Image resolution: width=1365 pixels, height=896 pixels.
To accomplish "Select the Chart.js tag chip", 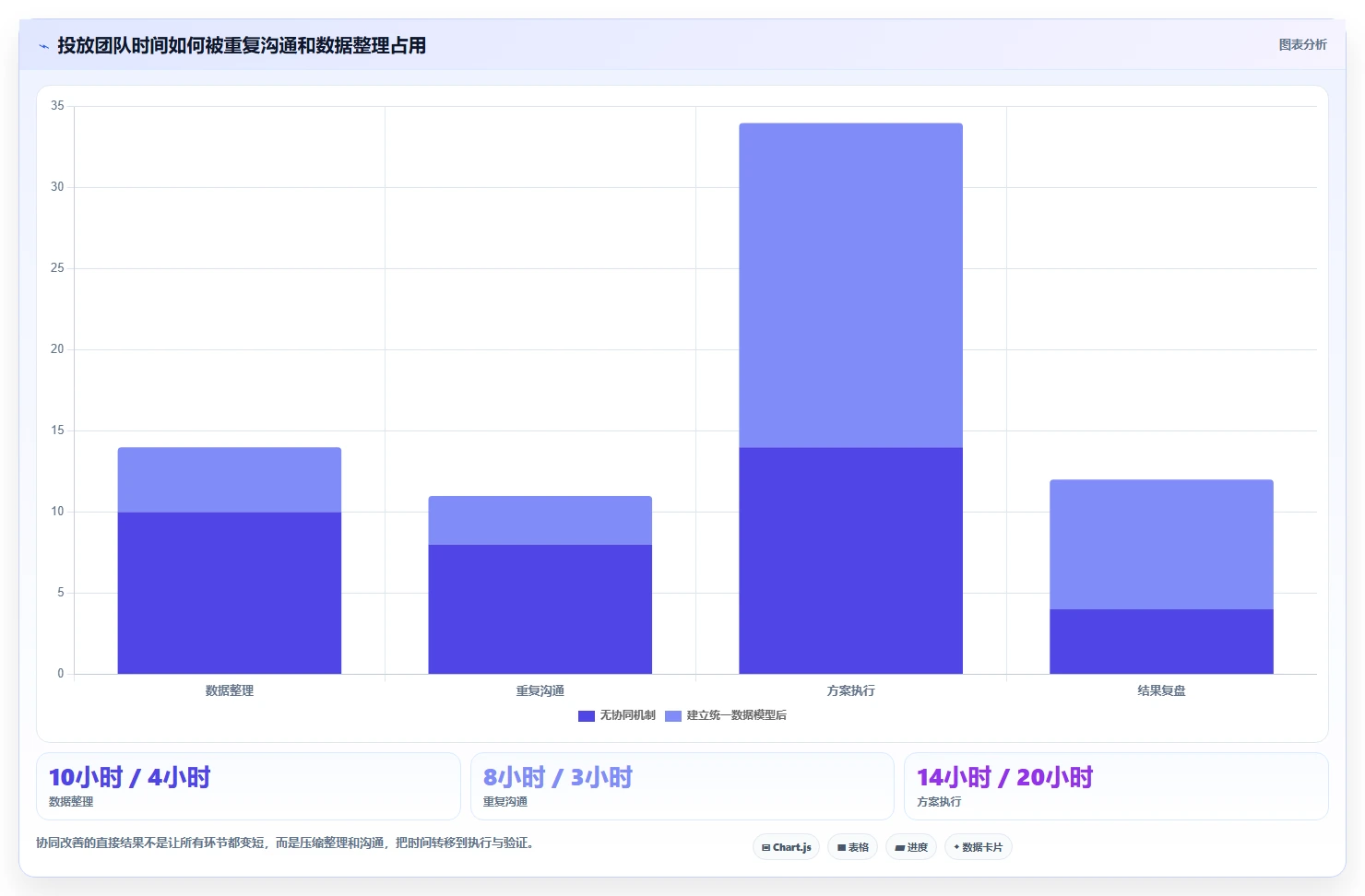I will [786, 847].
